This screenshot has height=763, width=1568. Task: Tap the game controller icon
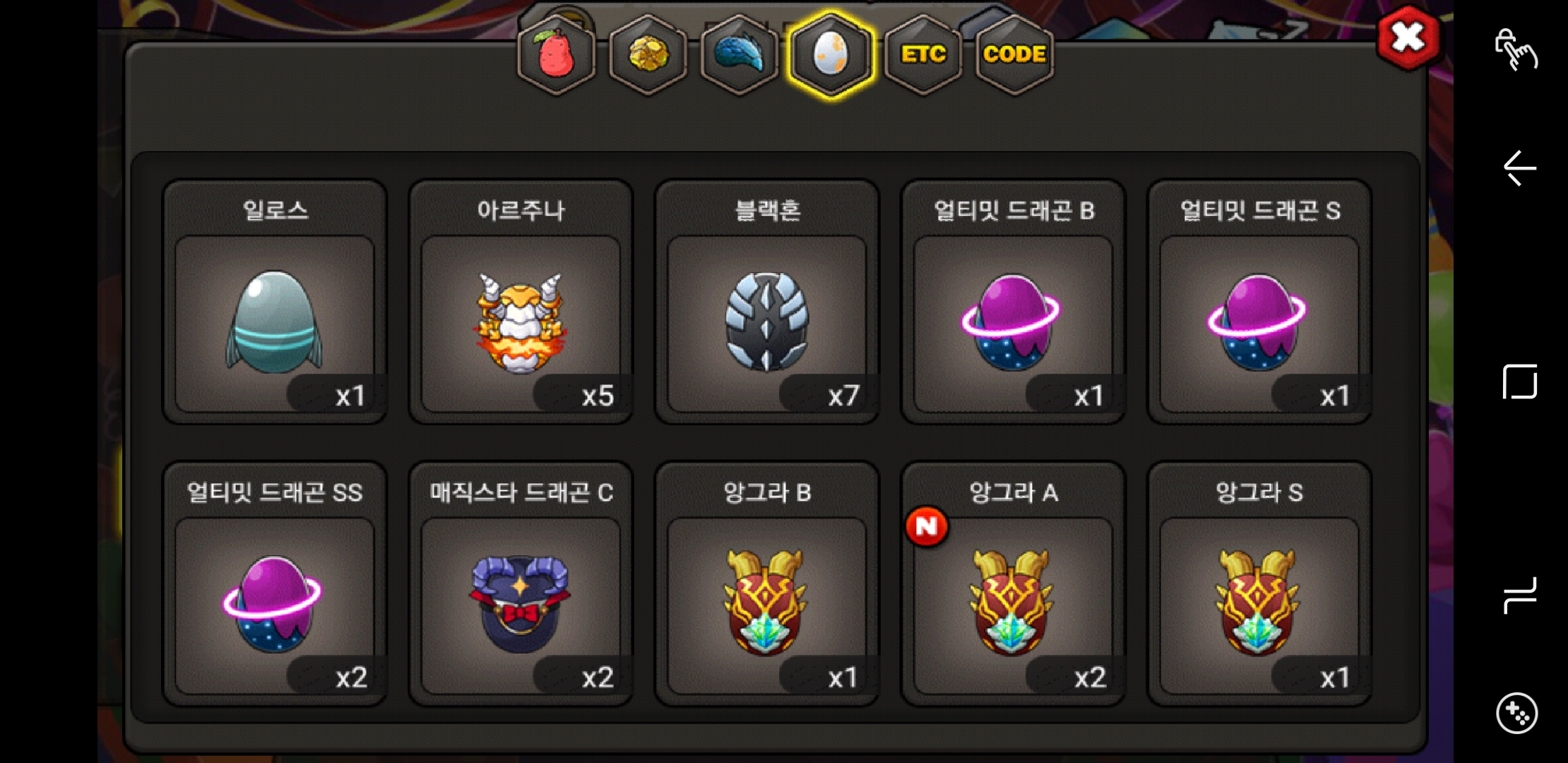click(1516, 714)
